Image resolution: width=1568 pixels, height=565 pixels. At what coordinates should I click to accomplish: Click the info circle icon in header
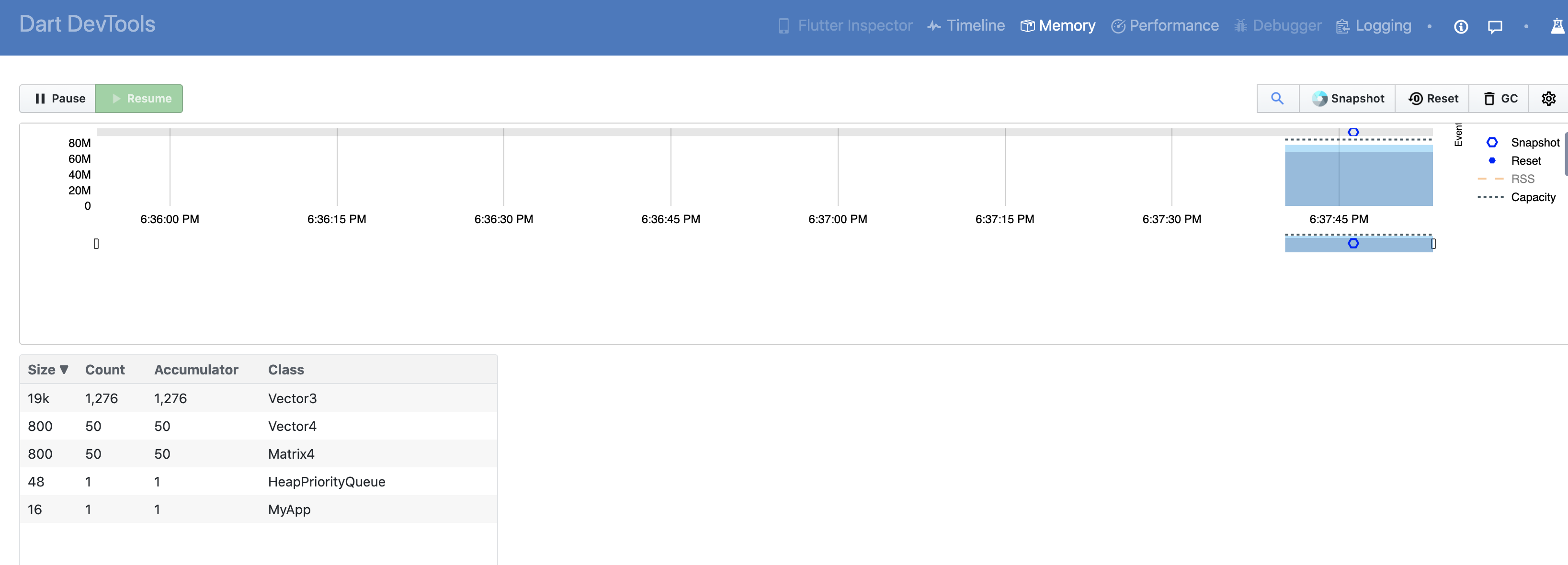point(1460,26)
